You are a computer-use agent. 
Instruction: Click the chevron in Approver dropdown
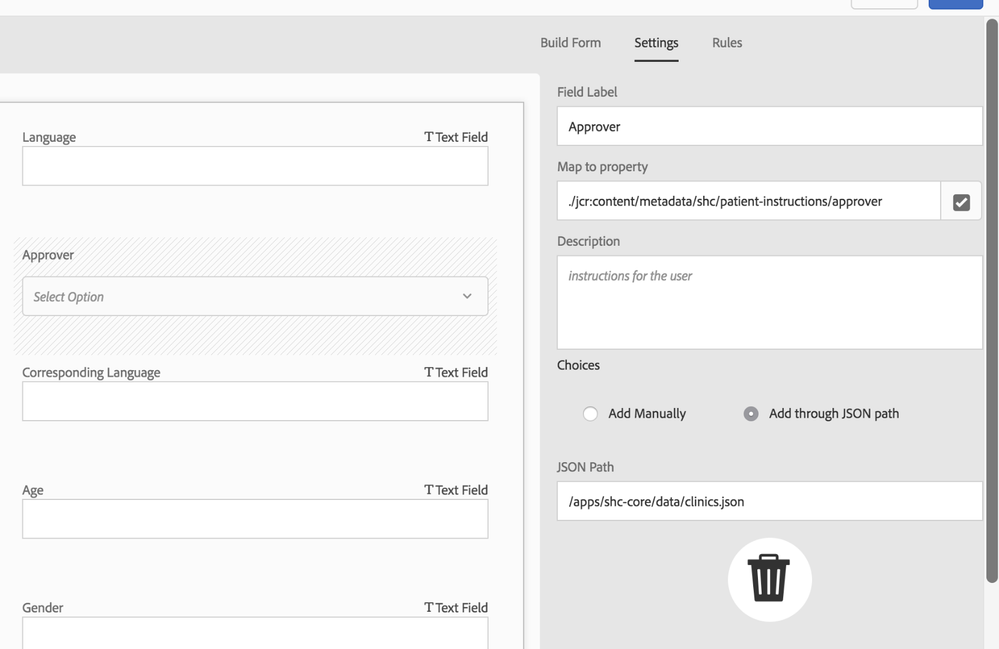[467, 296]
